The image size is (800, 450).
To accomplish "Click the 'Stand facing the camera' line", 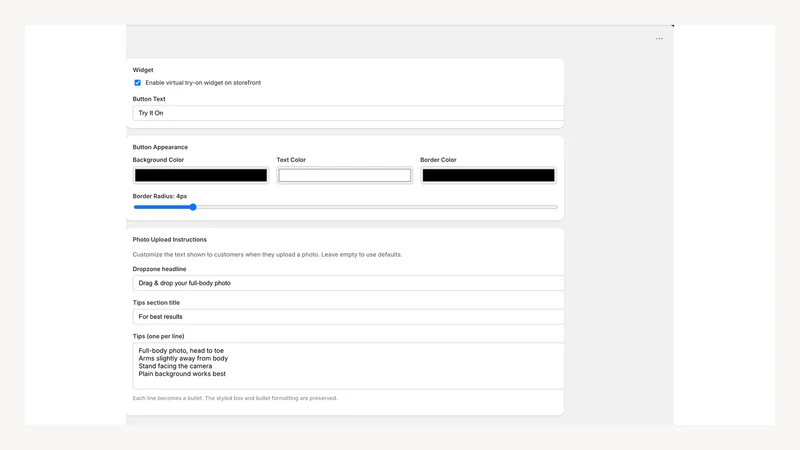I will (175, 366).
